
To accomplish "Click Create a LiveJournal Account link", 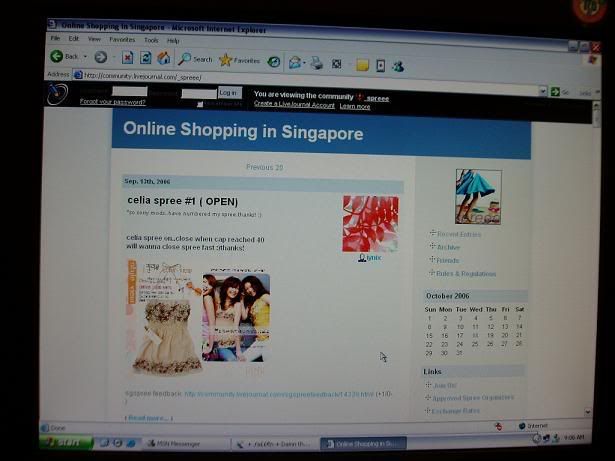I will coord(294,104).
